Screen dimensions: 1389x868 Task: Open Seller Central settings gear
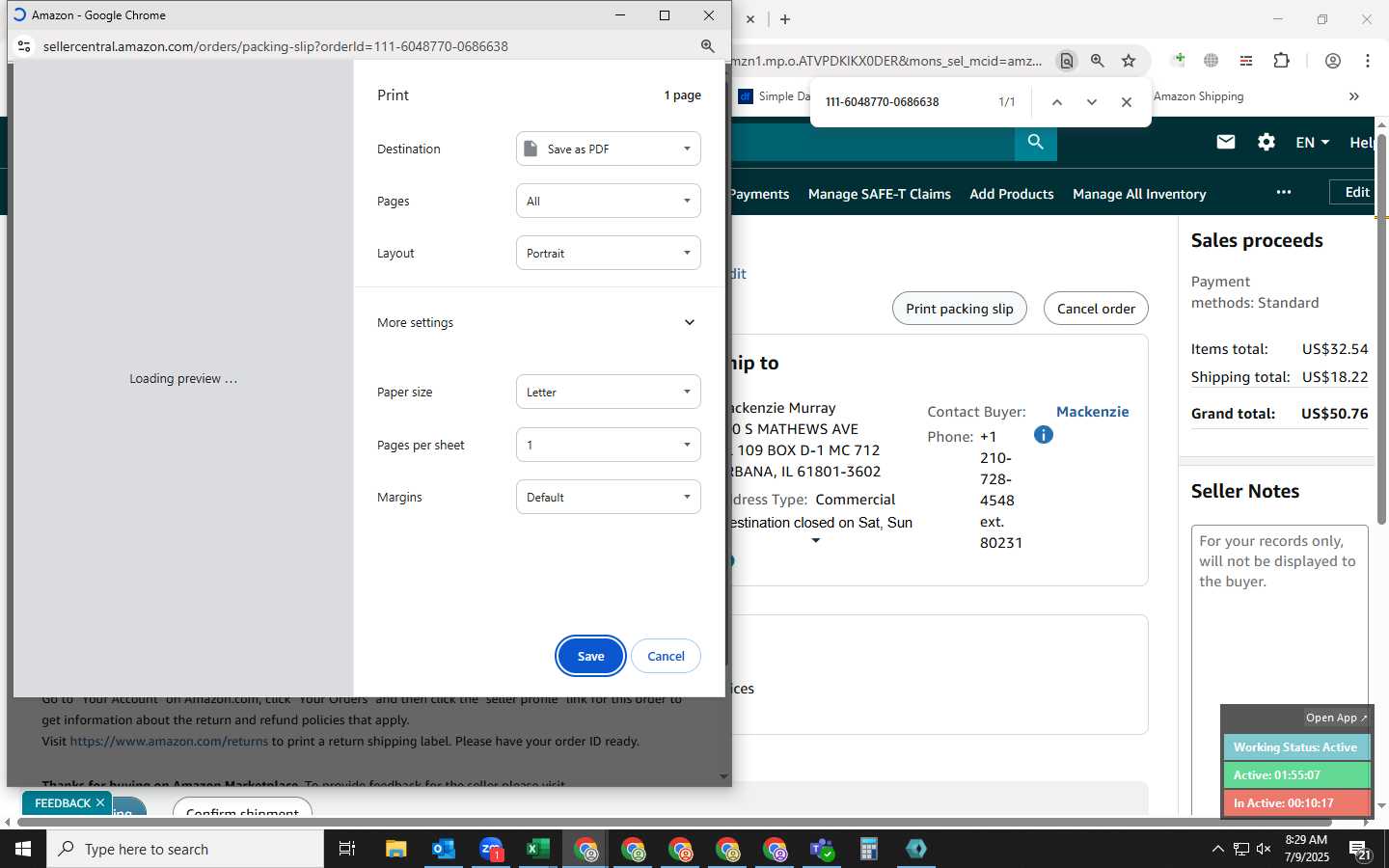pos(1266,142)
